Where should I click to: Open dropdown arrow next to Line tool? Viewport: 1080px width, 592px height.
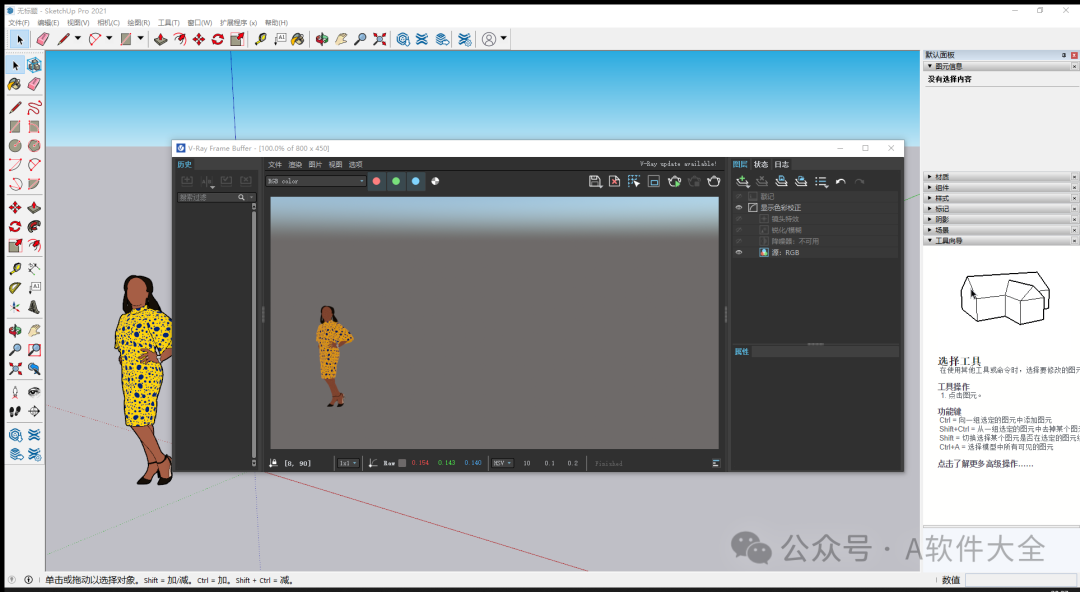tap(77, 39)
